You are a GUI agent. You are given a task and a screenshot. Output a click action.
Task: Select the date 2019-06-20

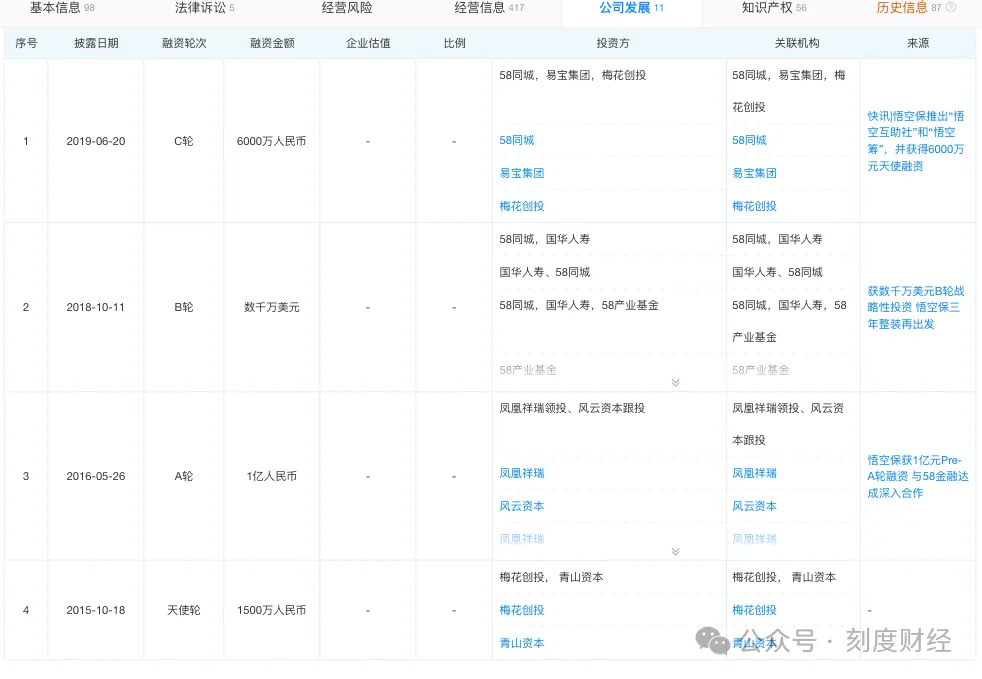point(96,142)
